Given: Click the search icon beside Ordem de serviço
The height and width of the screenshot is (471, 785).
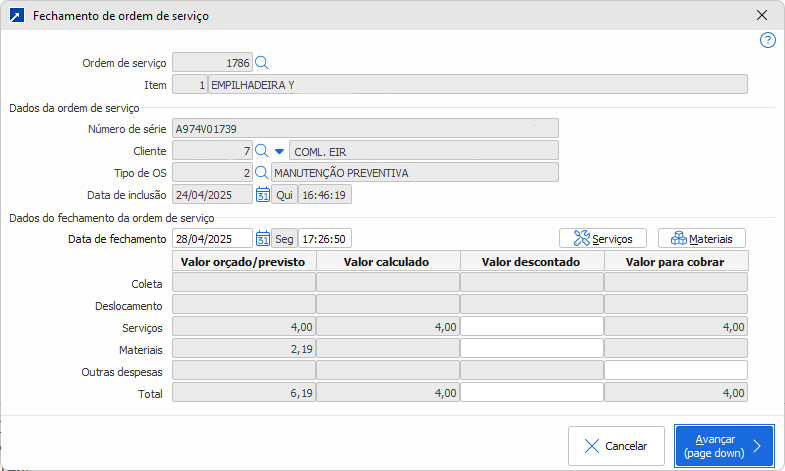Looking at the screenshot, I should click(x=262, y=63).
